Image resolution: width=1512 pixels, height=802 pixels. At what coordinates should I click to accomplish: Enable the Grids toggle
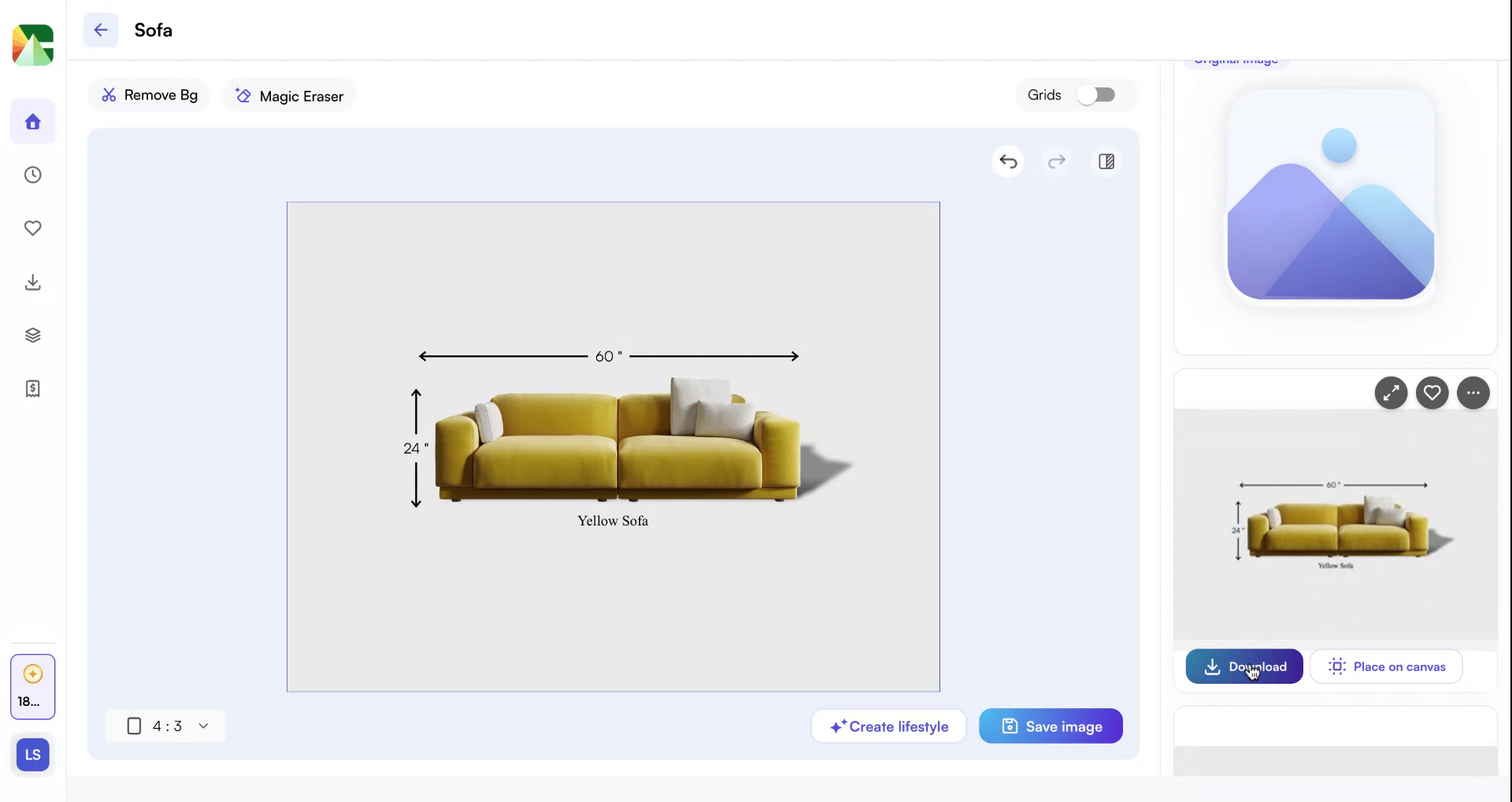(x=1097, y=95)
